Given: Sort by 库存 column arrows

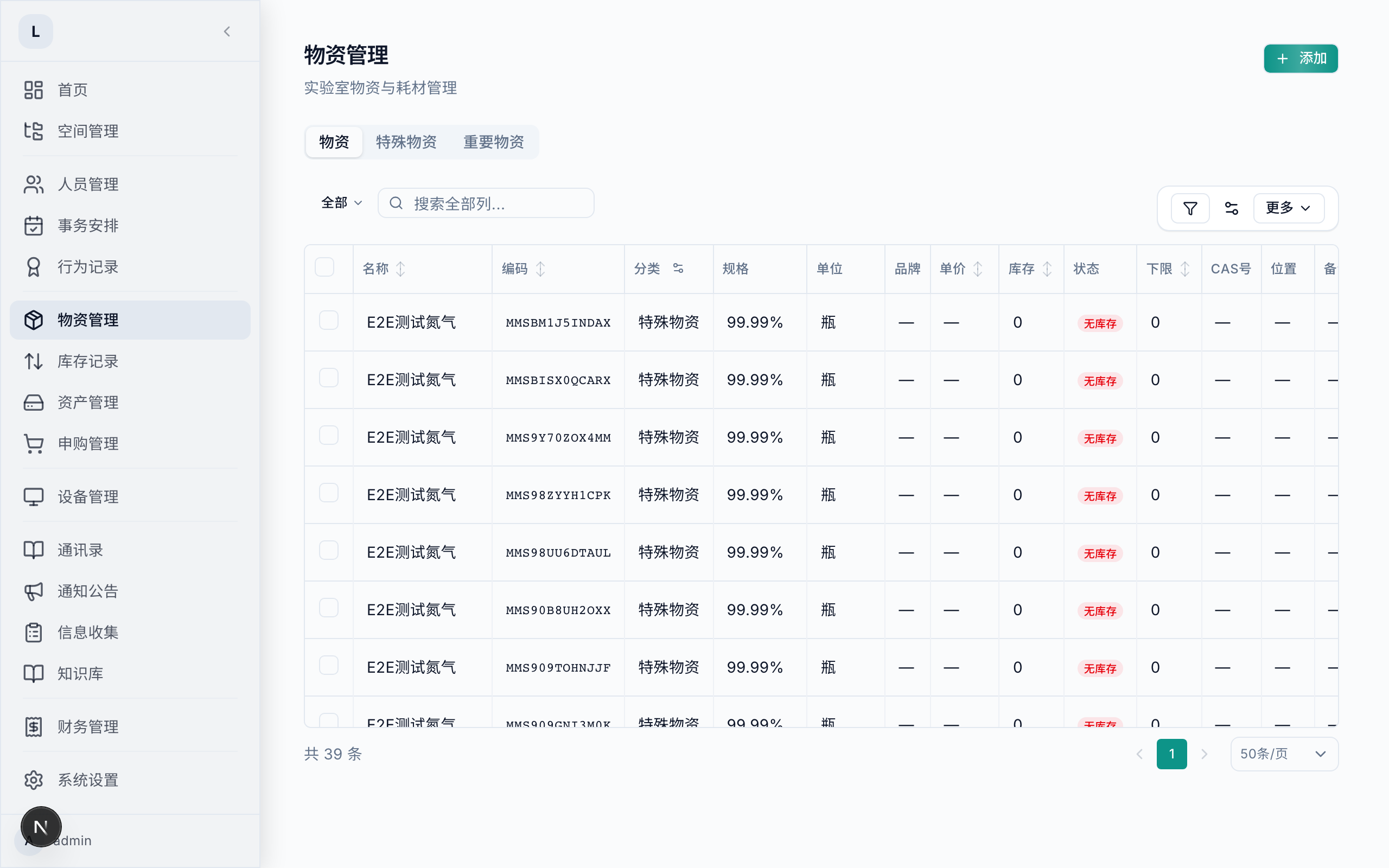Looking at the screenshot, I should coord(1047,269).
